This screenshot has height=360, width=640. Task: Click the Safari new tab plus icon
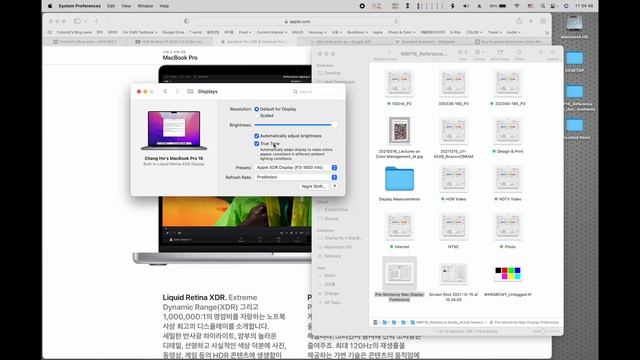(x=531, y=21)
